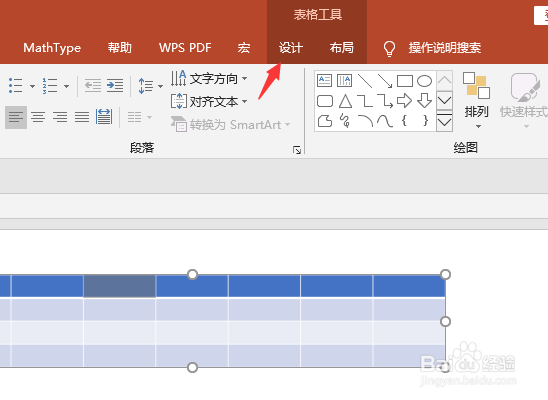
Task: Select the arc shape
Action: pyautogui.click(x=365, y=121)
